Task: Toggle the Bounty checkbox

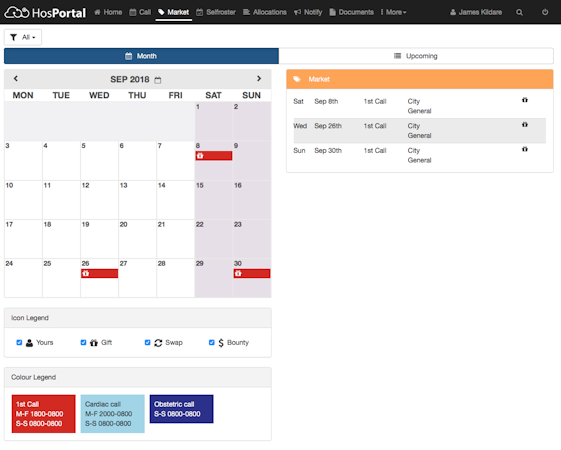Action: pos(212,343)
